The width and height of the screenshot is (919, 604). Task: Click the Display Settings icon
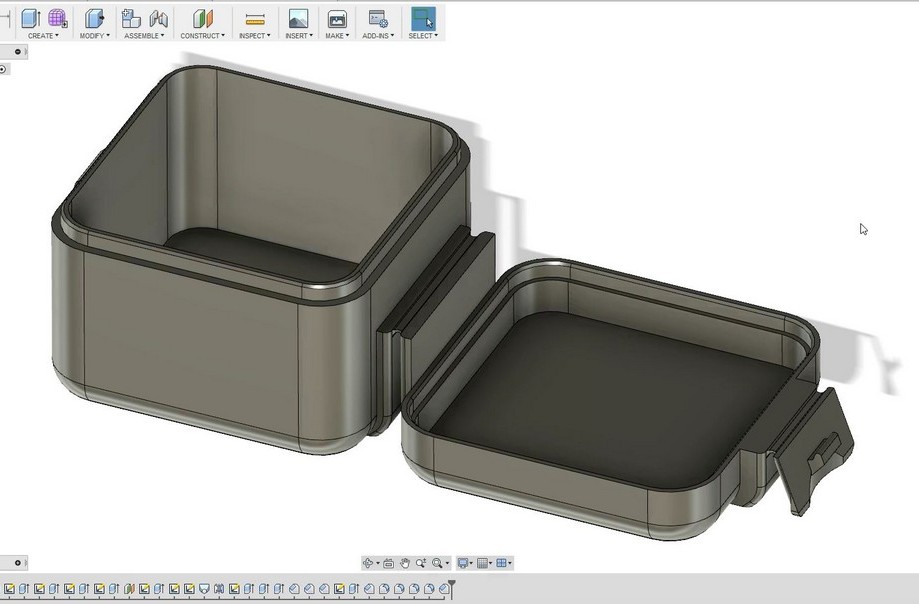(x=463, y=563)
